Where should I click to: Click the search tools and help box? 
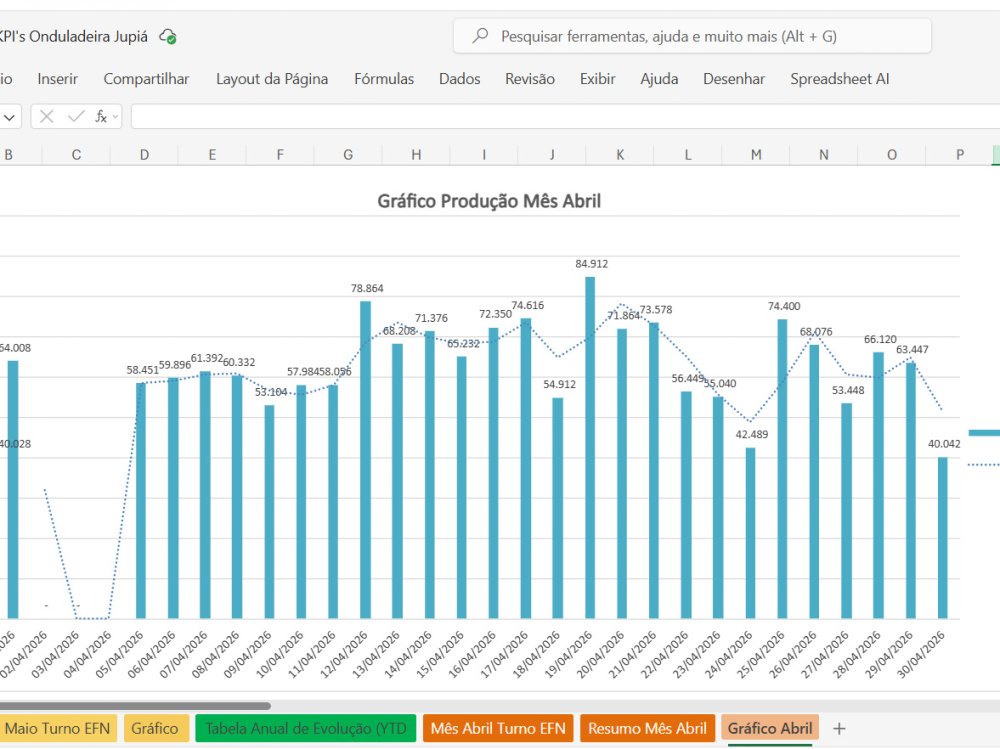point(692,36)
